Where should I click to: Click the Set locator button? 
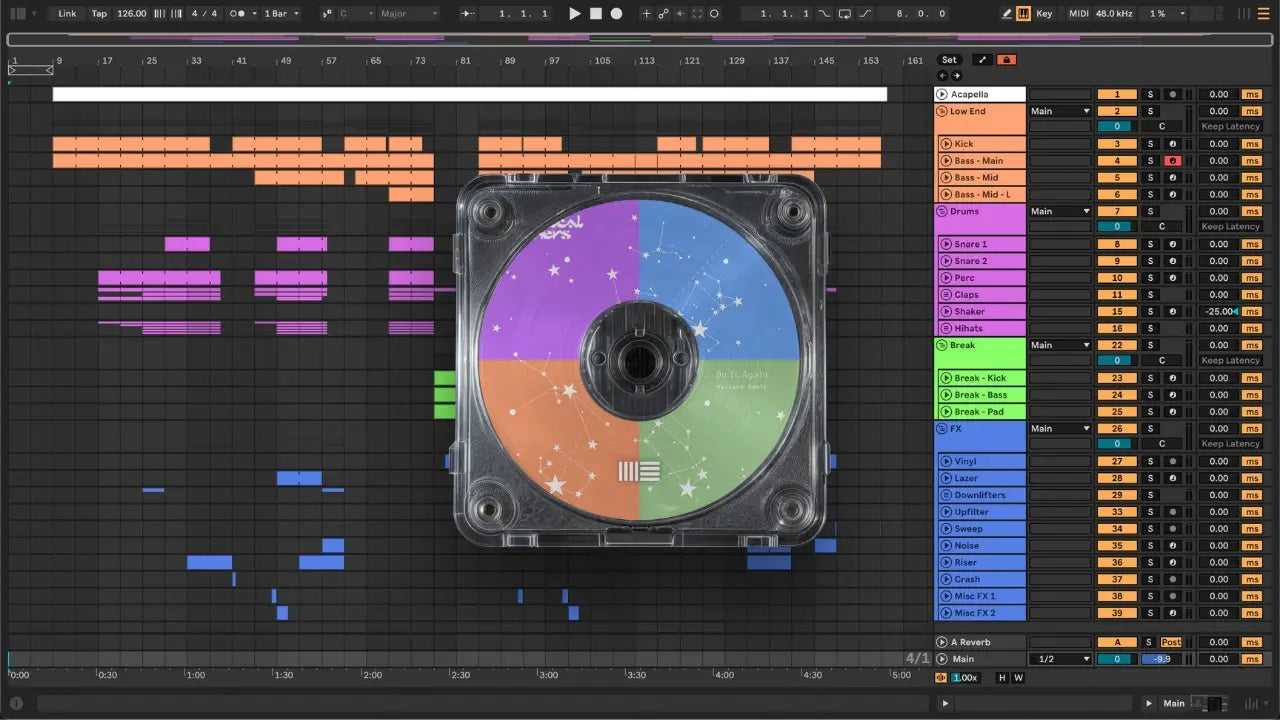coord(949,60)
